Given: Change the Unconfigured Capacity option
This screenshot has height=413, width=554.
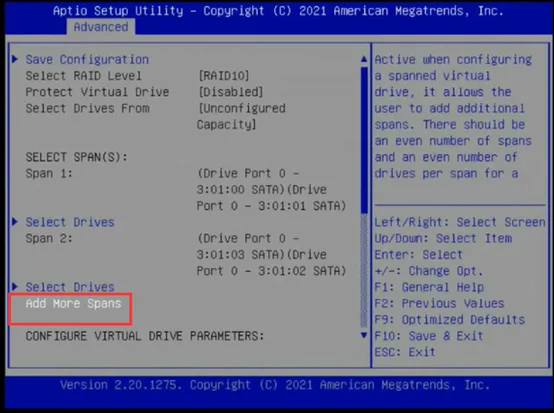Looking at the screenshot, I should tap(241, 116).
